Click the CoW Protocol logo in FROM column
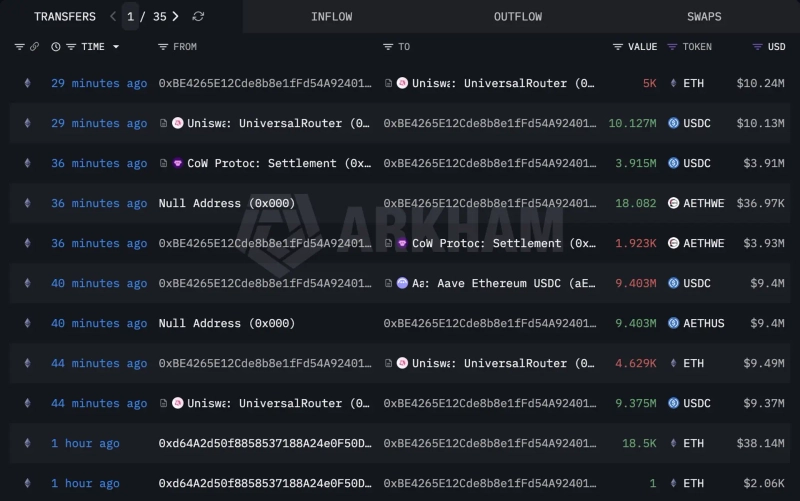800x501 pixels. [x=177, y=163]
